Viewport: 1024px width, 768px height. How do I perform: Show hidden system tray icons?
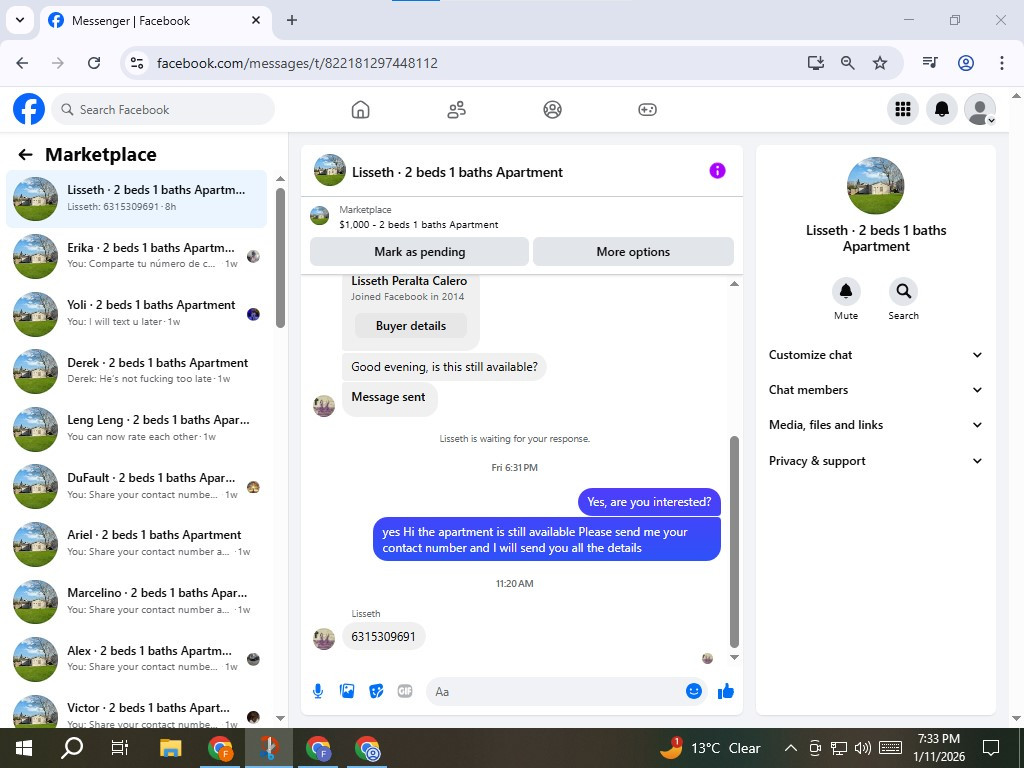pos(790,748)
